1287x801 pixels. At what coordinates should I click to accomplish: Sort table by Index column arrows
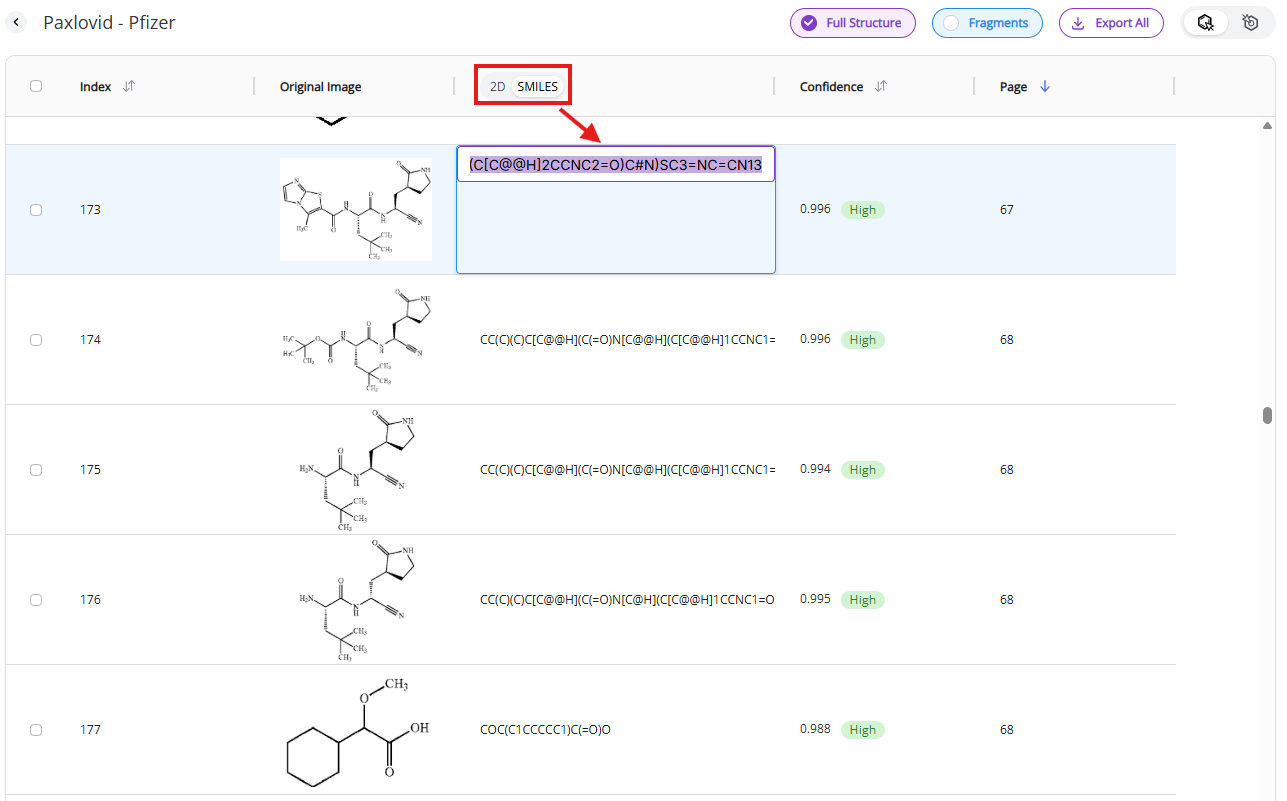[x=128, y=87]
